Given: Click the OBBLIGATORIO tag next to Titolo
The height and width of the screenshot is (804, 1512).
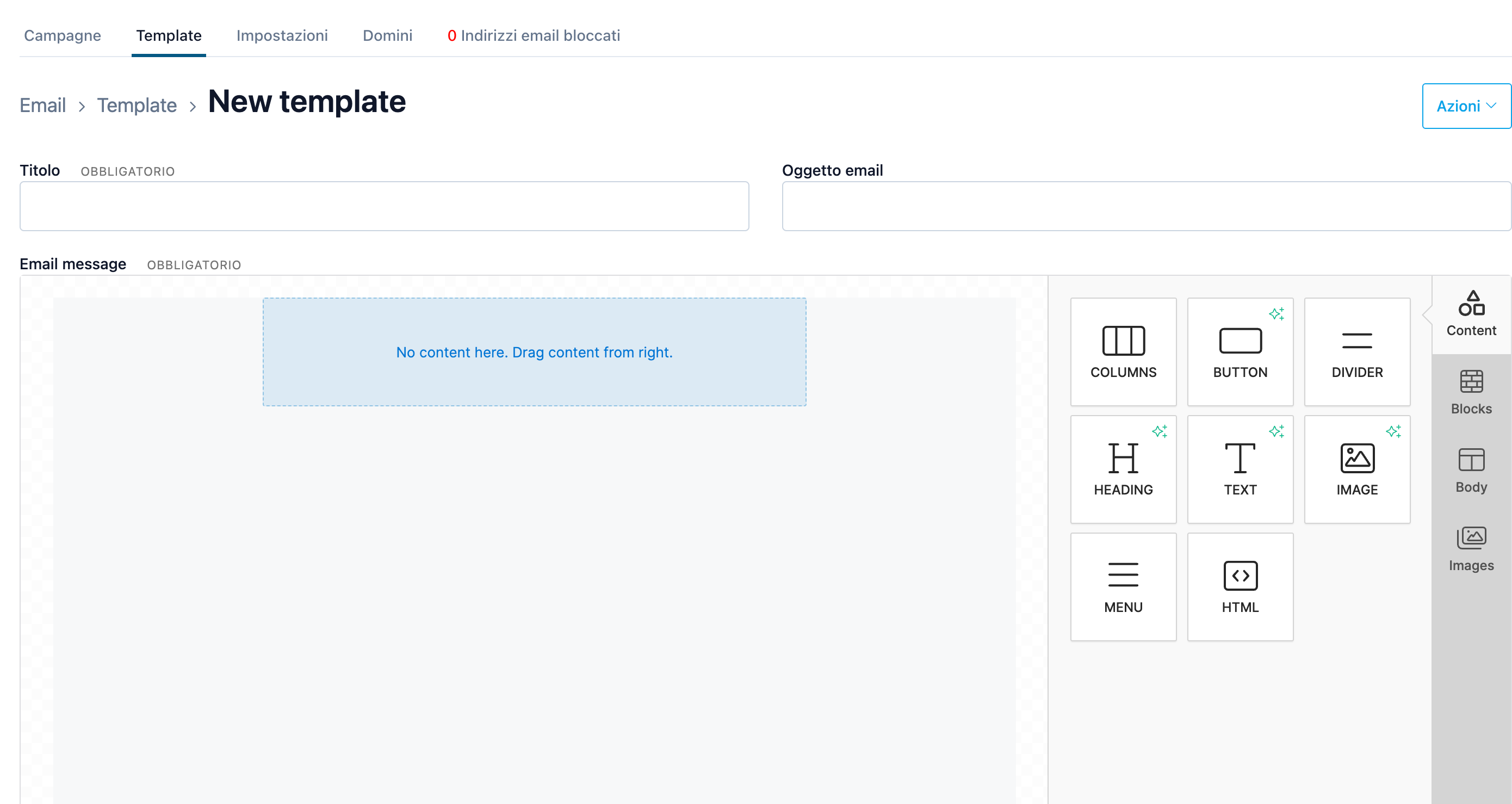Looking at the screenshot, I should pos(127,171).
